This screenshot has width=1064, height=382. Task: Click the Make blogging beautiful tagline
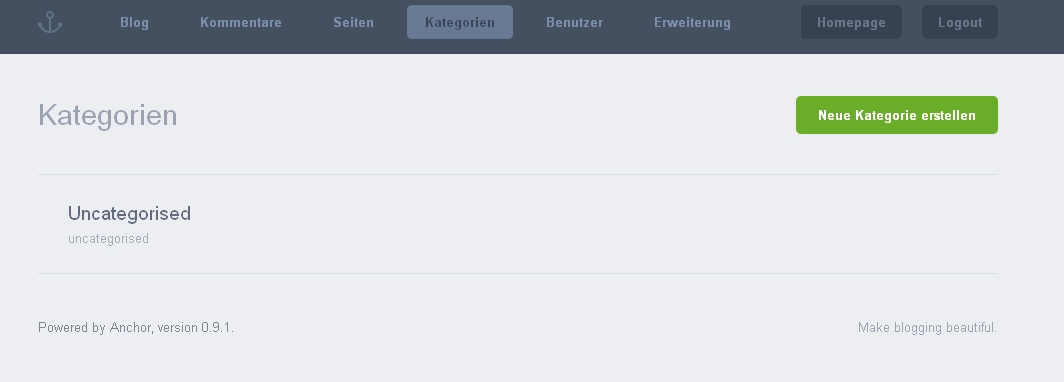[x=928, y=328]
